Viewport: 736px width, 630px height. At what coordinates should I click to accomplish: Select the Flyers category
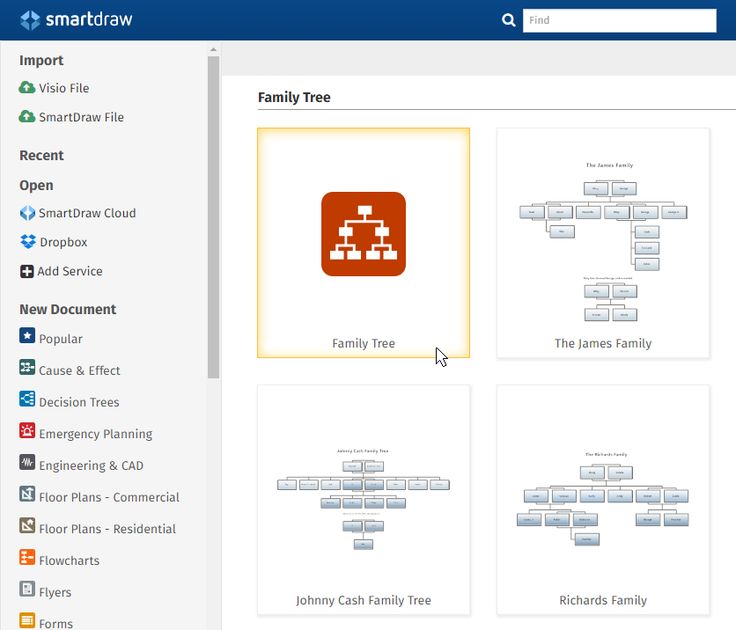point(55,592)
